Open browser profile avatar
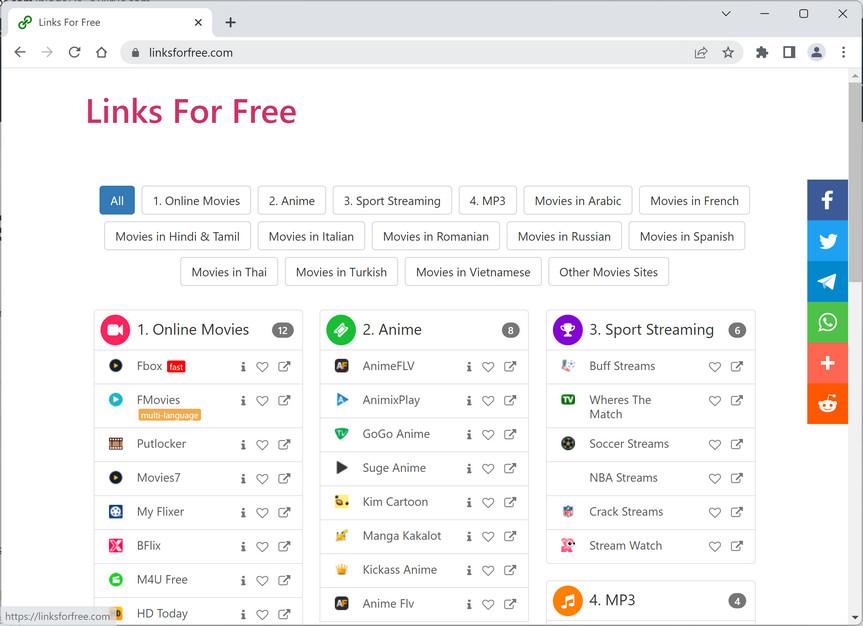 click(816, 52)
